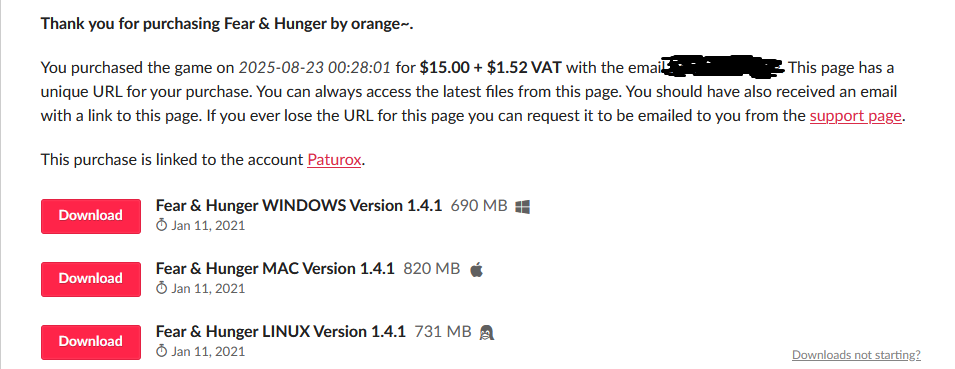Select the Fear & Hunger LINUX Version title
The image size is (955, 369).
281,332
